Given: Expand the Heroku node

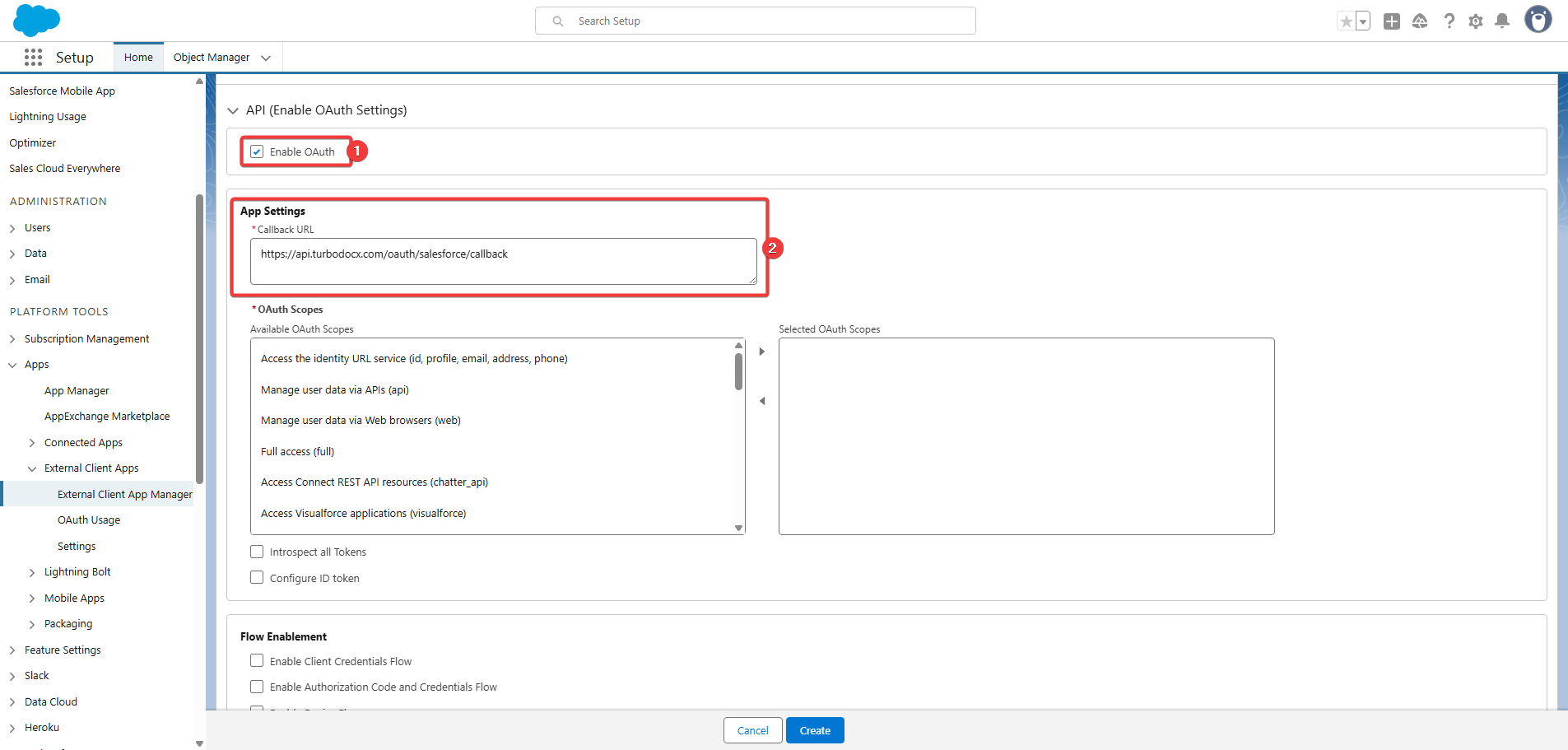Looking at the screenshot, I should [x=12, y=729].
